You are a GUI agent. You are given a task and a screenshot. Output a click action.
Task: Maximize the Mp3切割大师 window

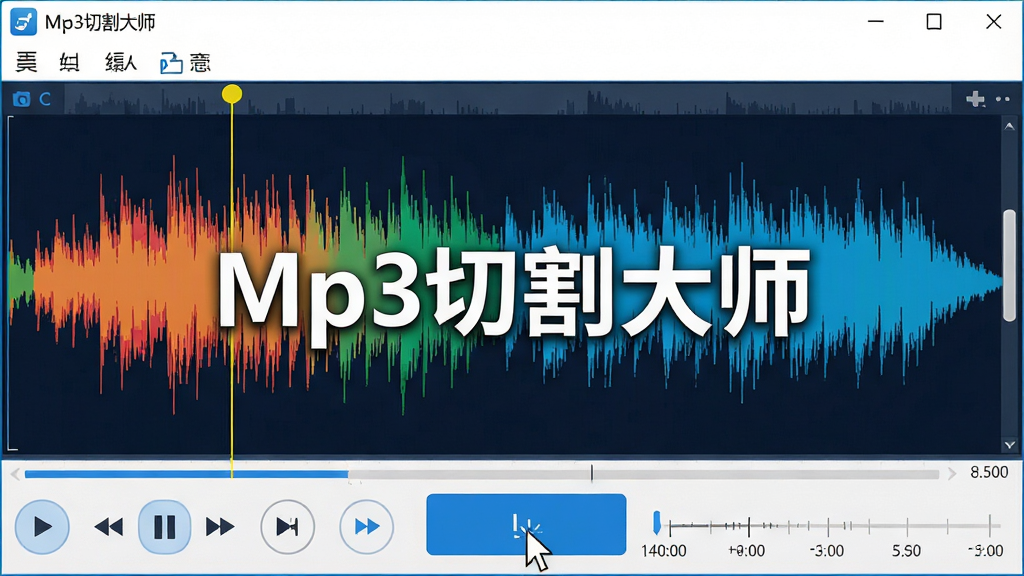[934, 22]
